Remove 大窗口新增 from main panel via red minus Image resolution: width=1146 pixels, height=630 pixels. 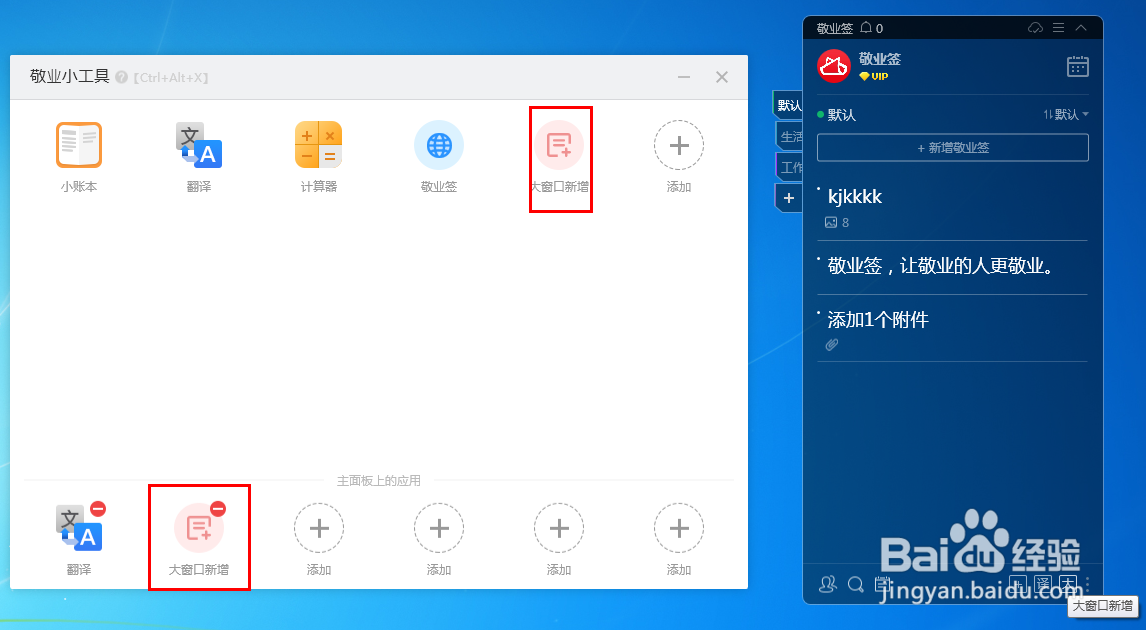coord(218,509)
